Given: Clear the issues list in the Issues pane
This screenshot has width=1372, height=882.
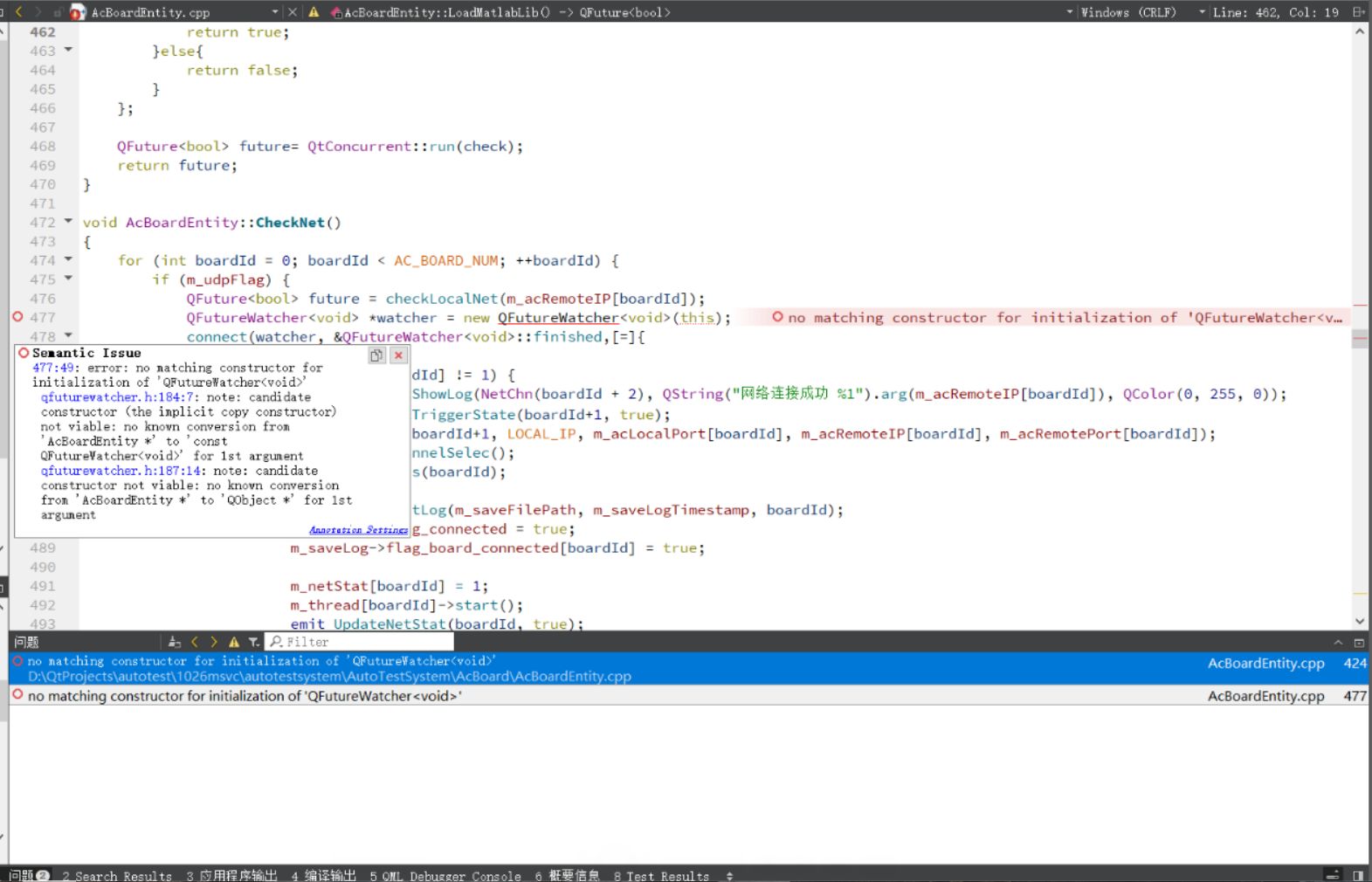Looking at the screenshot, I should tap(174, 642).
